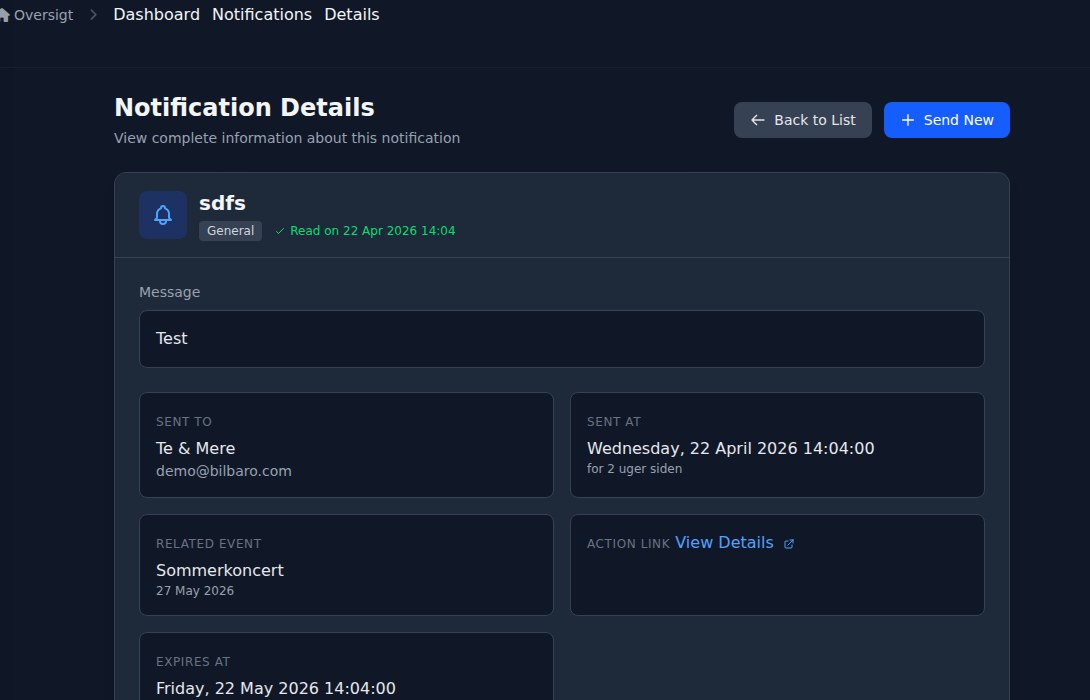This screenshot has width=1090, height=700.
Task: Click the Read on 22 Apr 2026 14:04 status
Action: tap(372, 231)
